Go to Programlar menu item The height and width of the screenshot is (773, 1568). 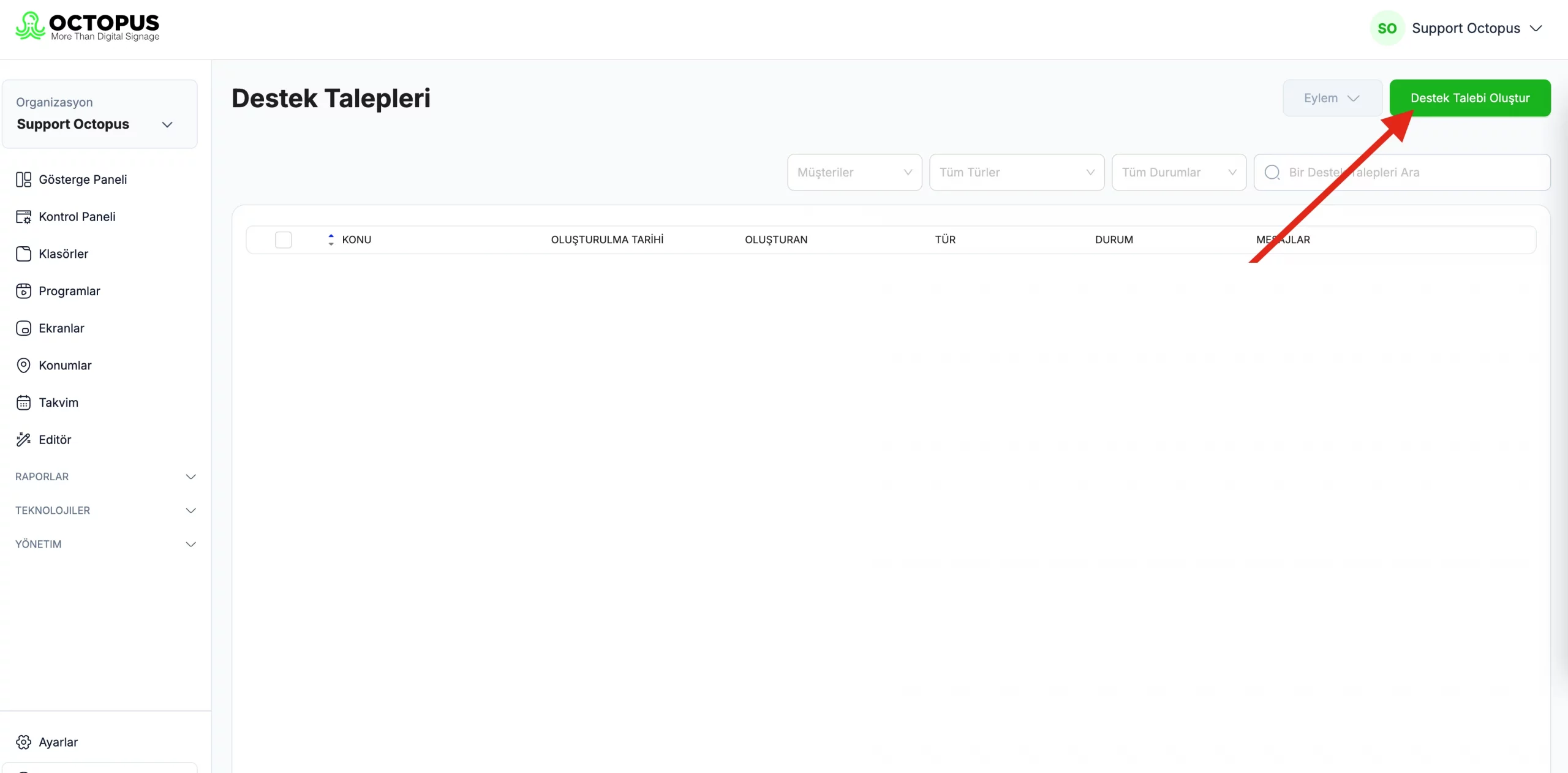pos(69,291)
